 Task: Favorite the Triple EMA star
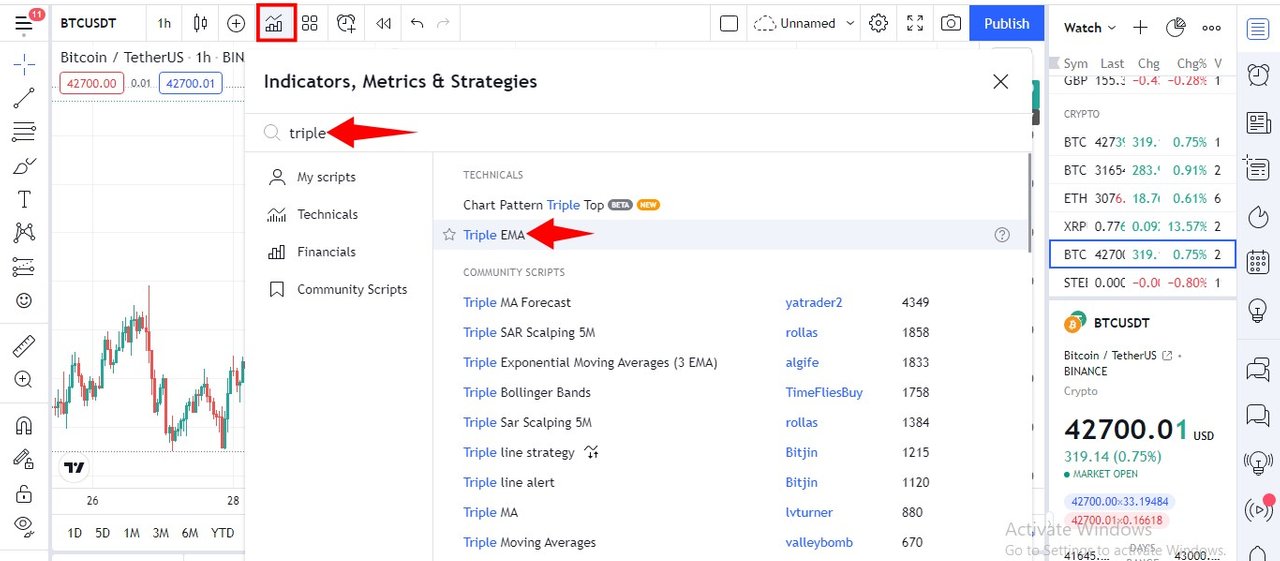449,235
